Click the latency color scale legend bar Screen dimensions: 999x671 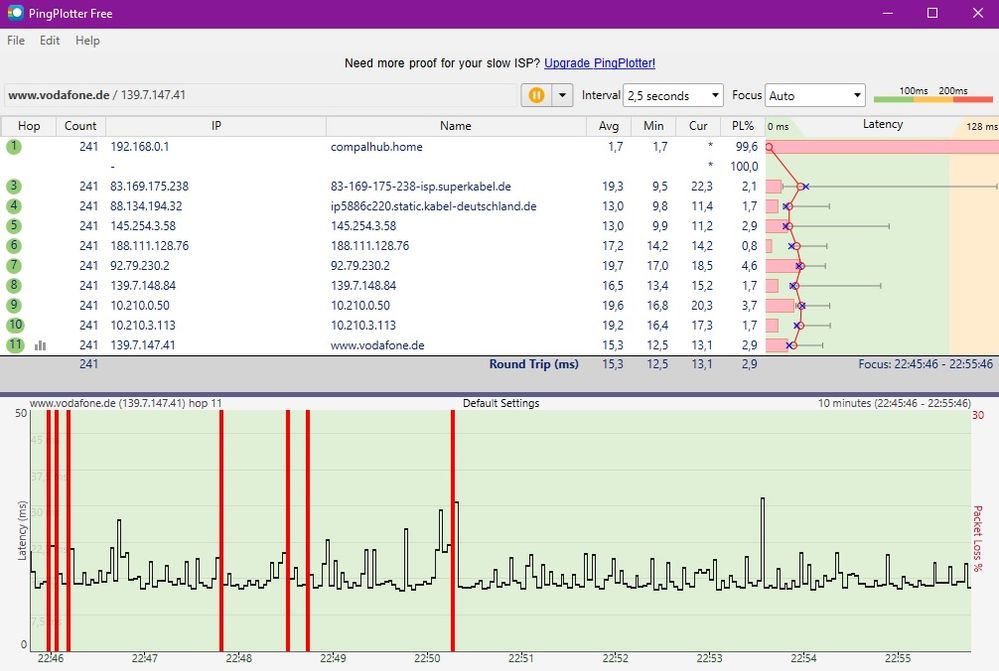tap(934, 100)
